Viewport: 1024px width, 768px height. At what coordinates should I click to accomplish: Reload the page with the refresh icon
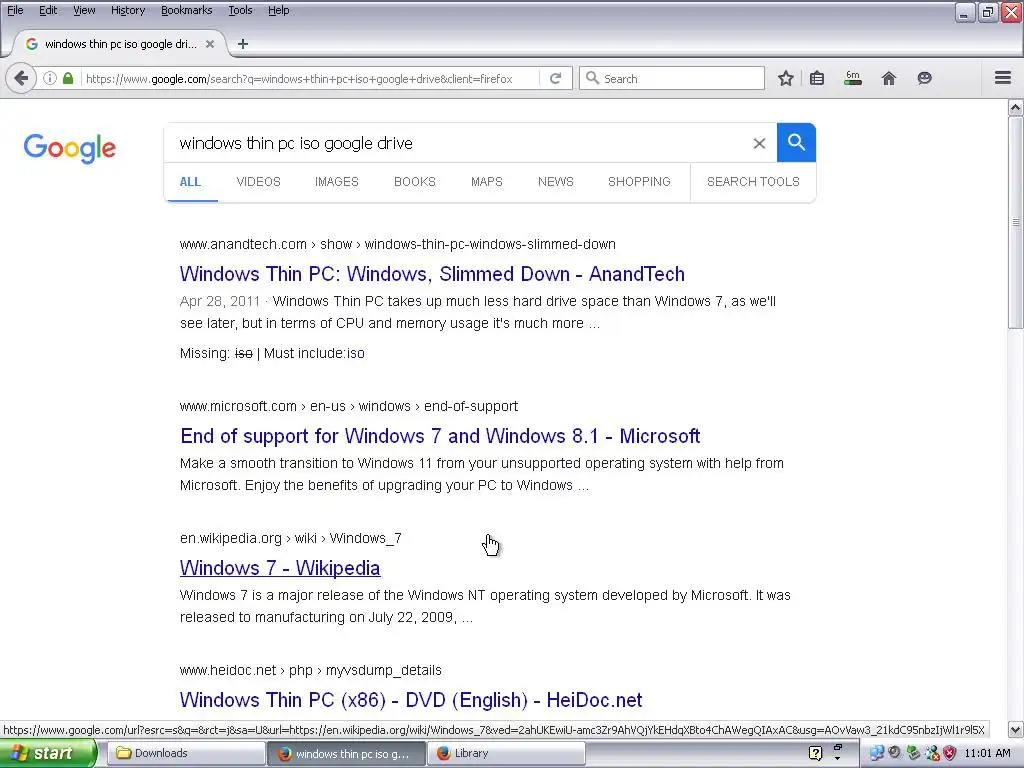pyautogui.click(x=556, y=78)
